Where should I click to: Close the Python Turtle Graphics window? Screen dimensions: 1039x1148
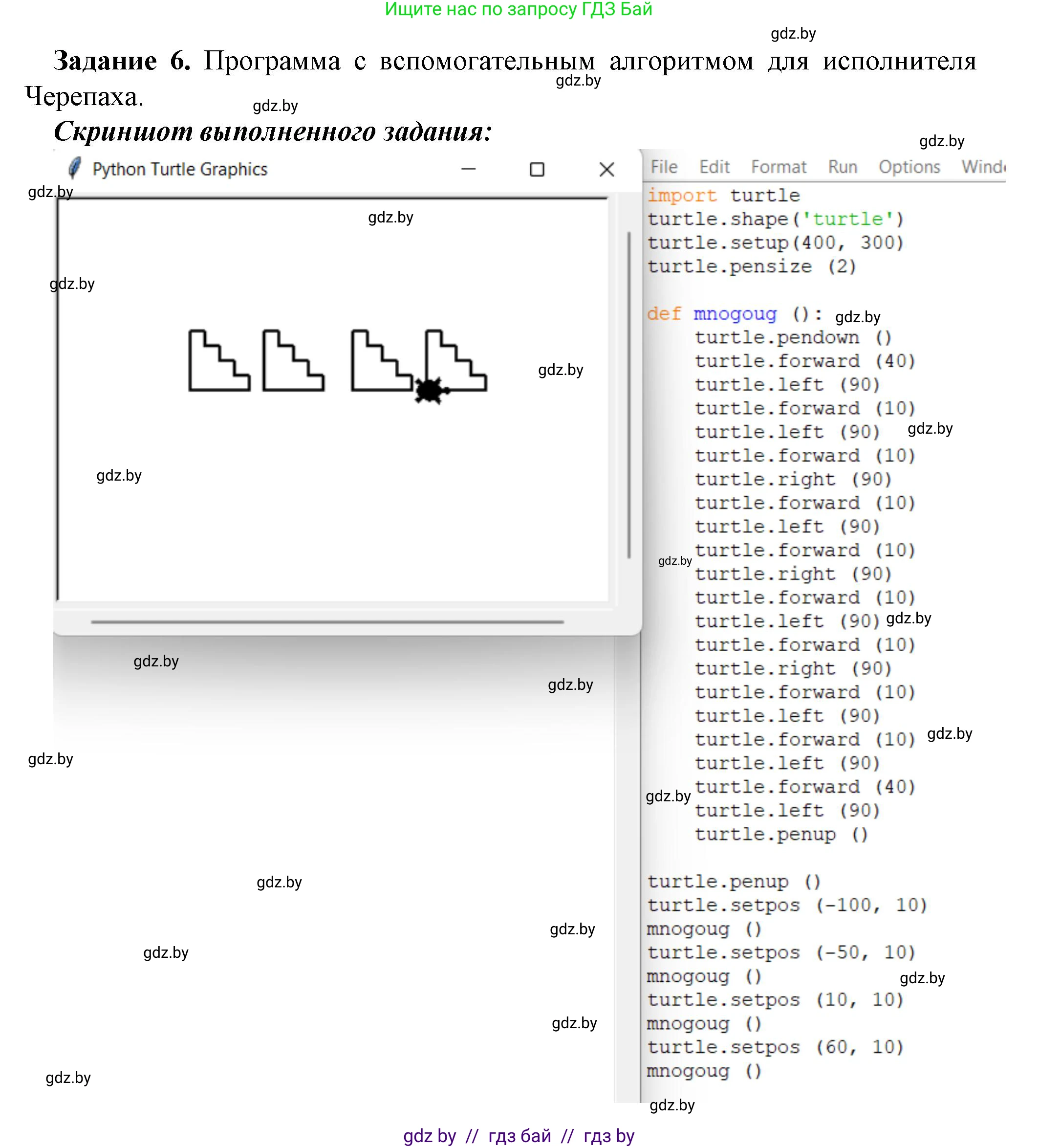click(606, 169)
